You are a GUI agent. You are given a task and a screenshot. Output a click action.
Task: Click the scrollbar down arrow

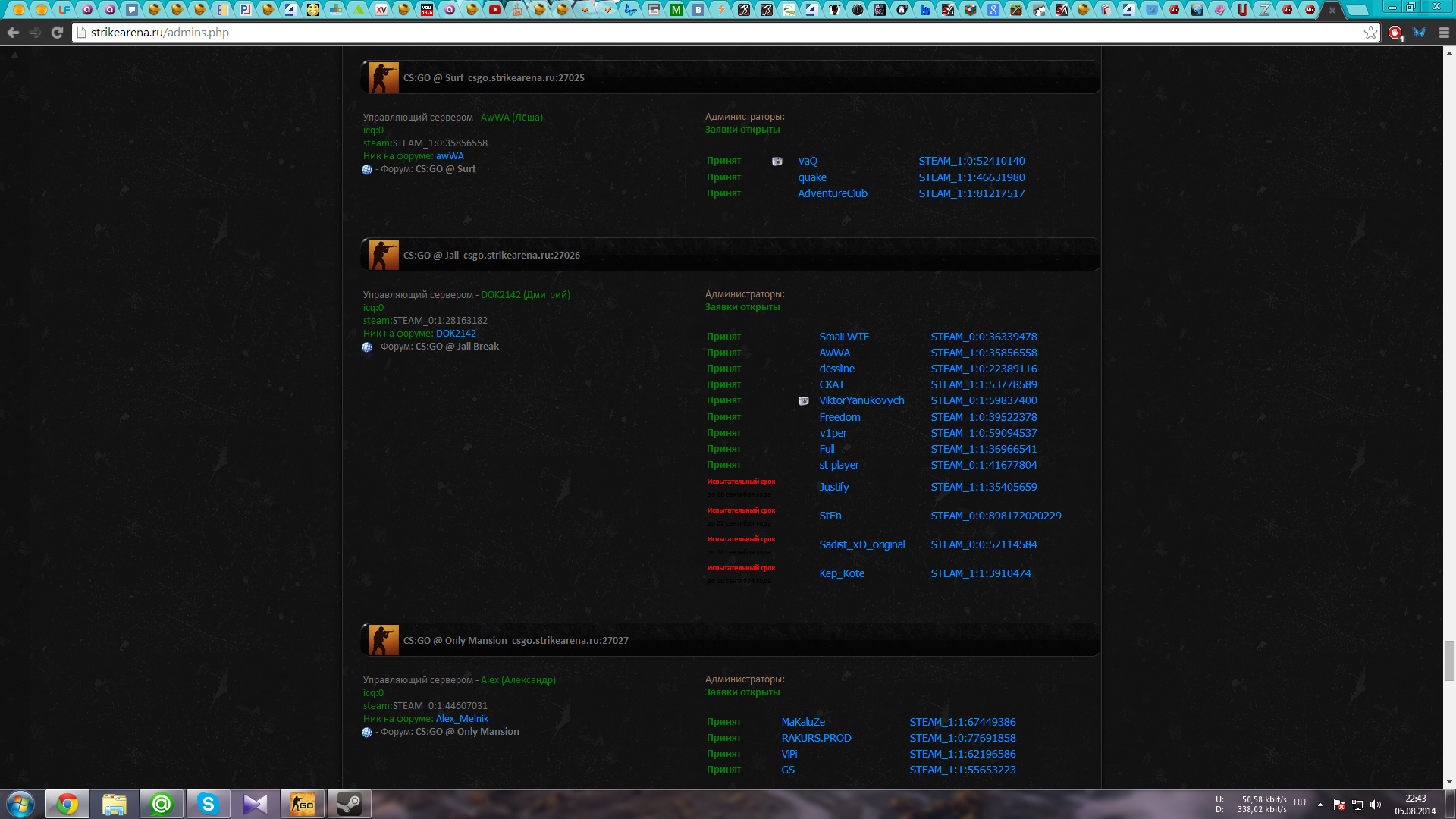pos(1449,782)
